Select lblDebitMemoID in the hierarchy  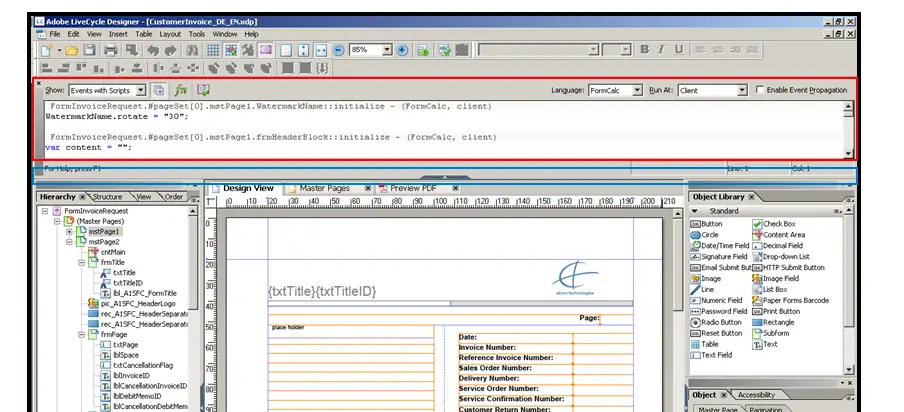click(137, 396)
